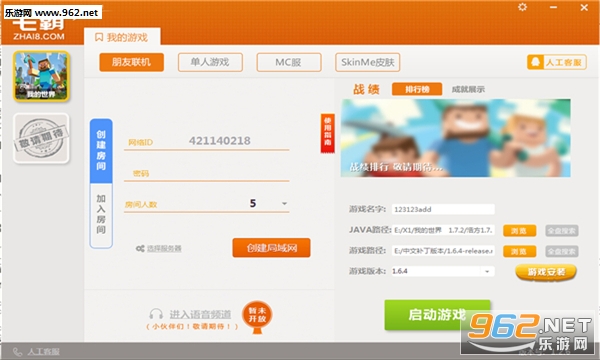Focus the 密码 password field
The width and height of the screenshot is (600, 360).
[207, 173]
